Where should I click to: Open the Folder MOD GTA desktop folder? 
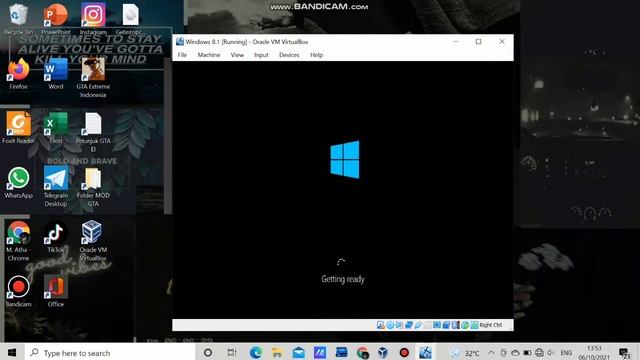tap(93, 186)
